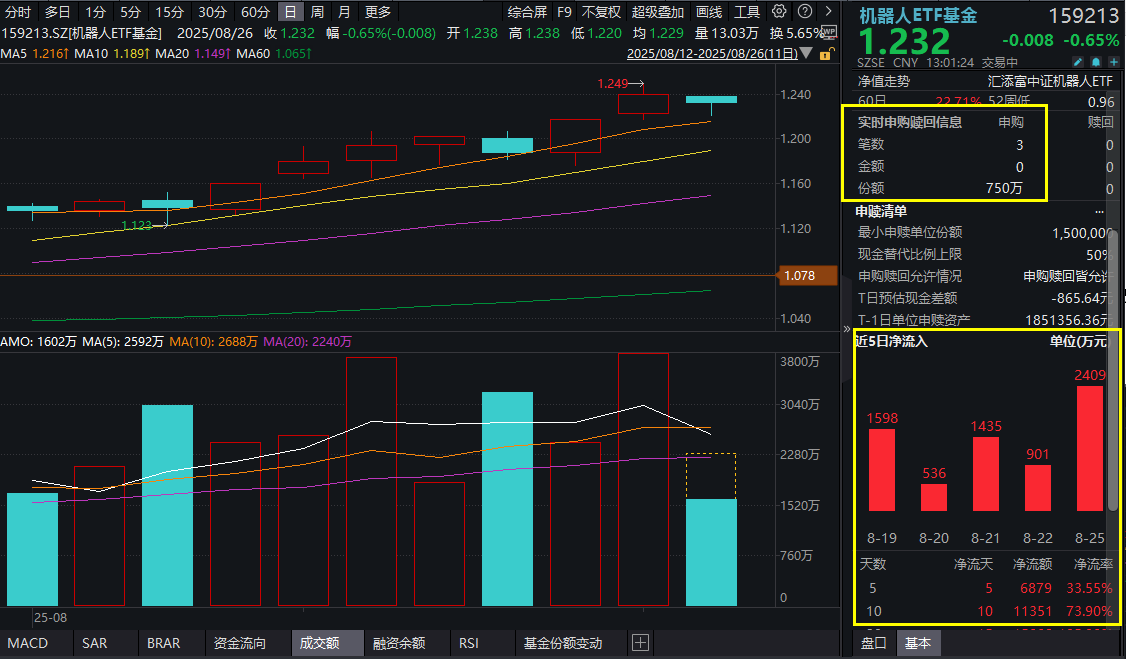Image resolution: width=1126 pixels, height=659 pixels.
Task: Click the bell alert icon in the quote panel
Action: 1096,62
